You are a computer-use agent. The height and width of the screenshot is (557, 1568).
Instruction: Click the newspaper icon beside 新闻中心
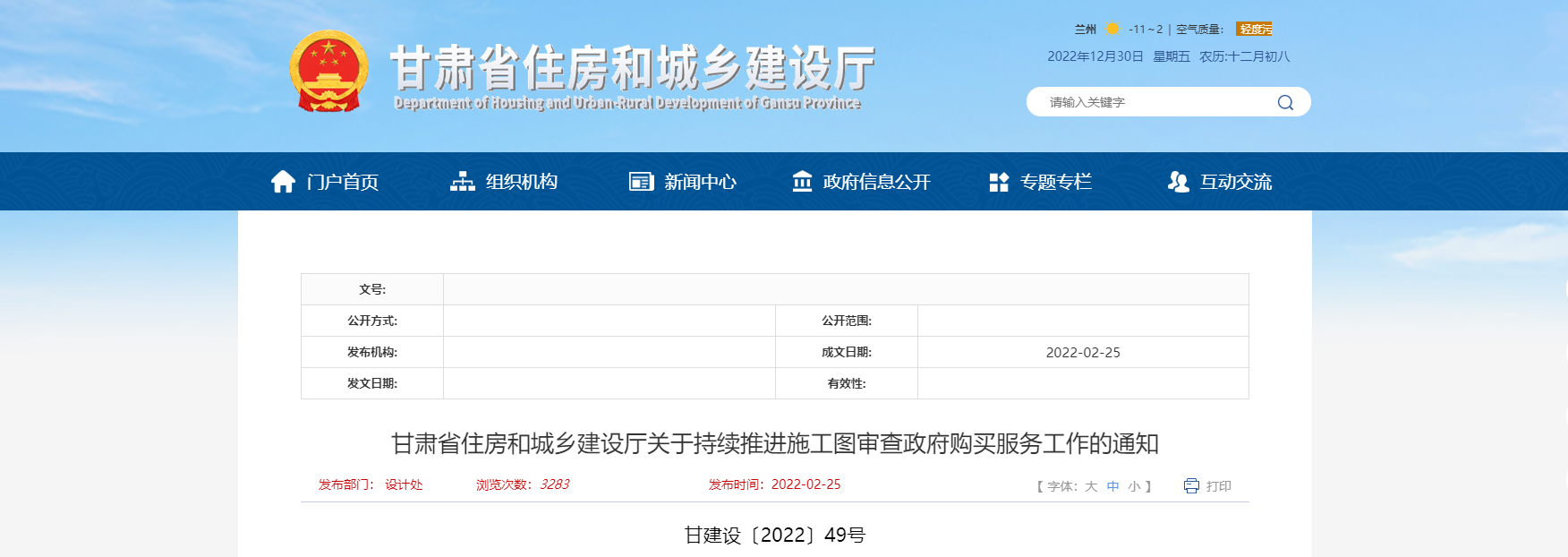[x=641, y=182]
